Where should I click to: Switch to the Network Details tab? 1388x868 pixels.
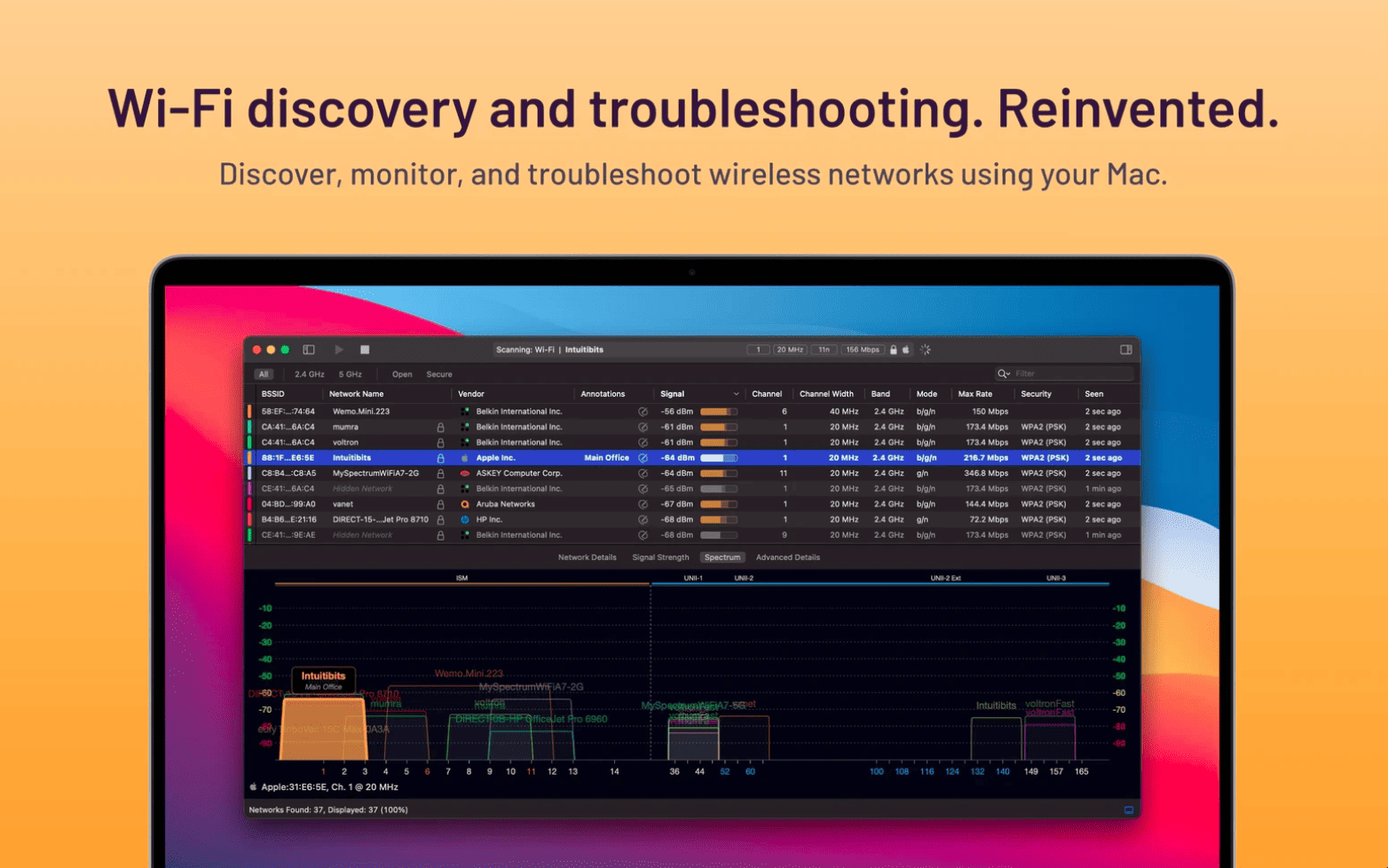(x=587, y=557)
